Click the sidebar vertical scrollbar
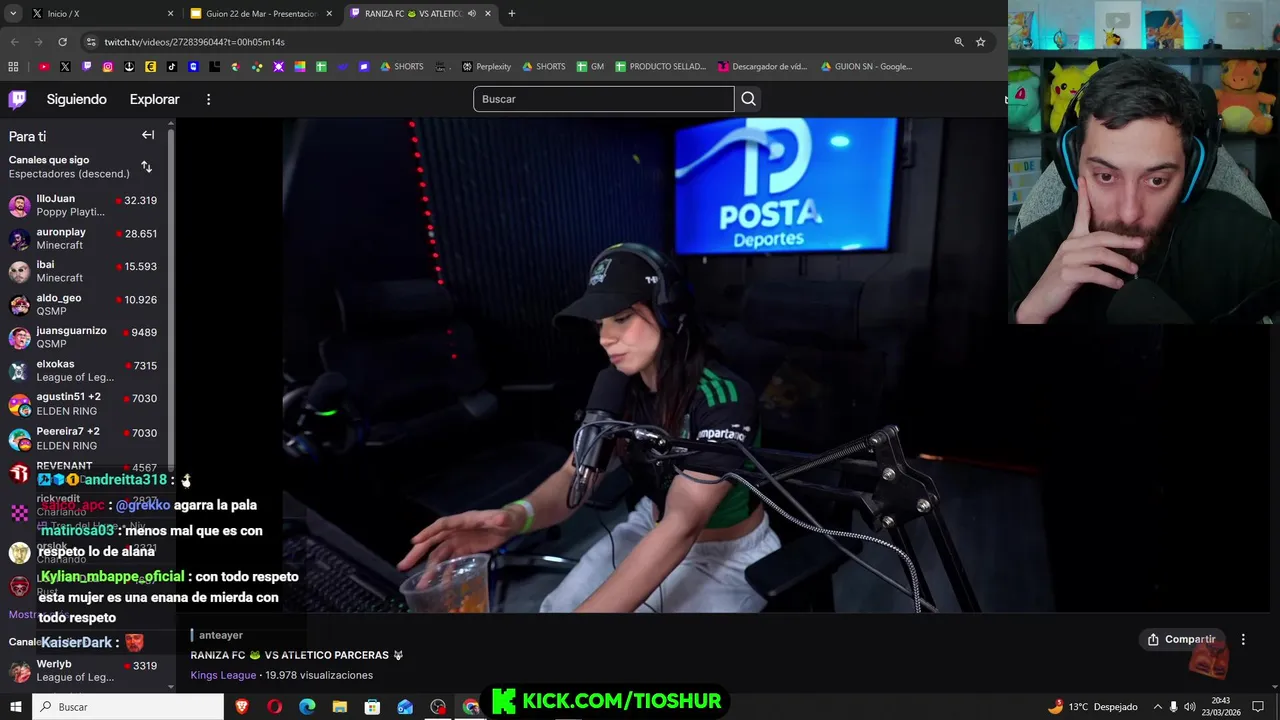 (x=171, y=300)
